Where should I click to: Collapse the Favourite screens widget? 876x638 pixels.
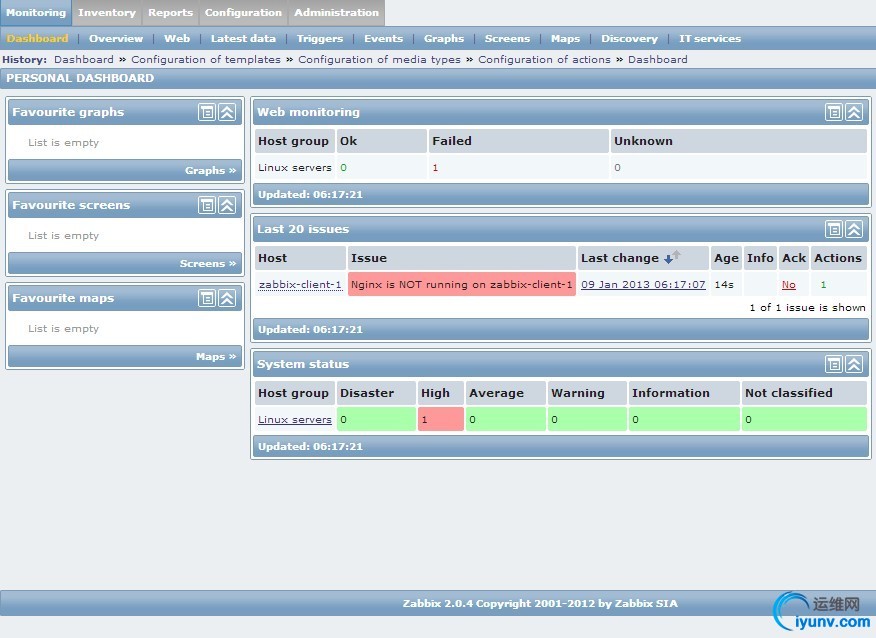[227, 205]
